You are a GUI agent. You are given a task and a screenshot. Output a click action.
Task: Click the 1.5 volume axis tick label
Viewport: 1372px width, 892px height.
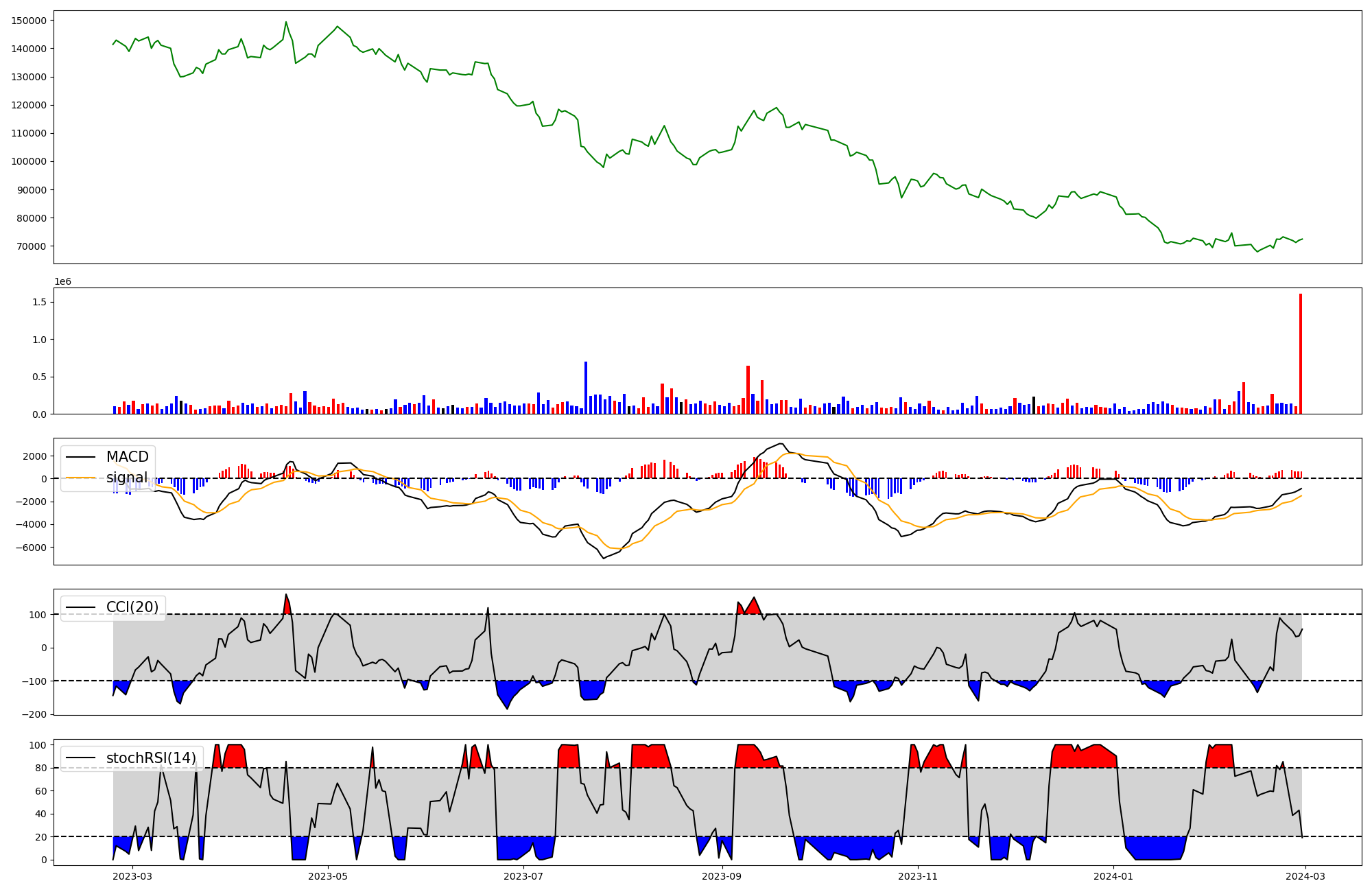tap(38, 303)
